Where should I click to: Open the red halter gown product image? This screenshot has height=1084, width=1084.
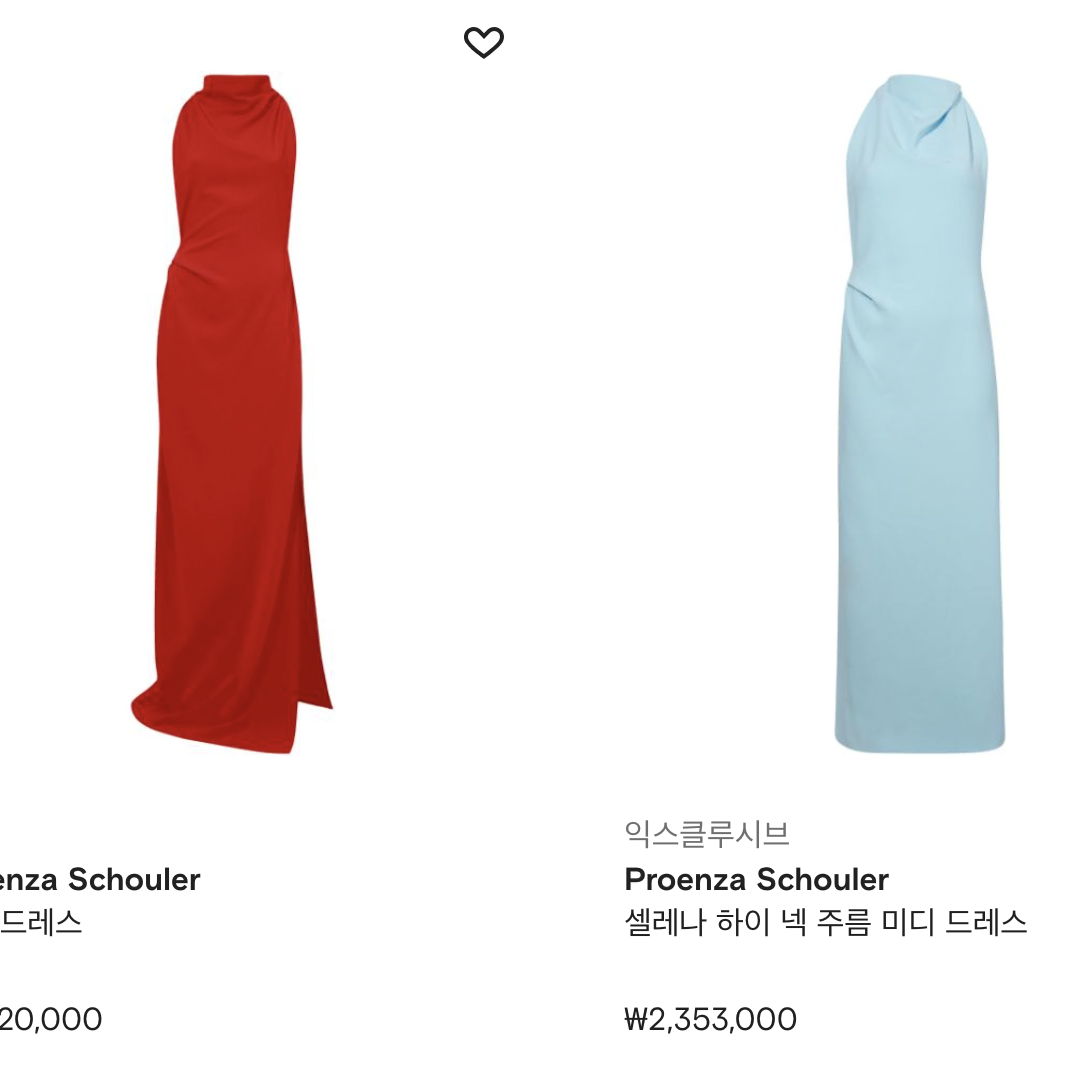(x=232, y=413)
